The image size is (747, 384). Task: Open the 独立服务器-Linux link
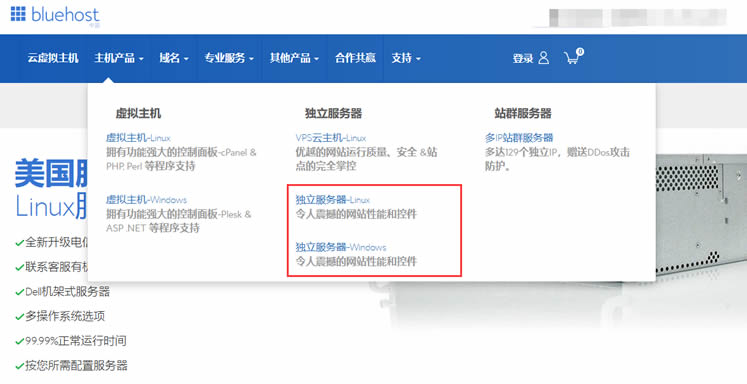(333, 200)
